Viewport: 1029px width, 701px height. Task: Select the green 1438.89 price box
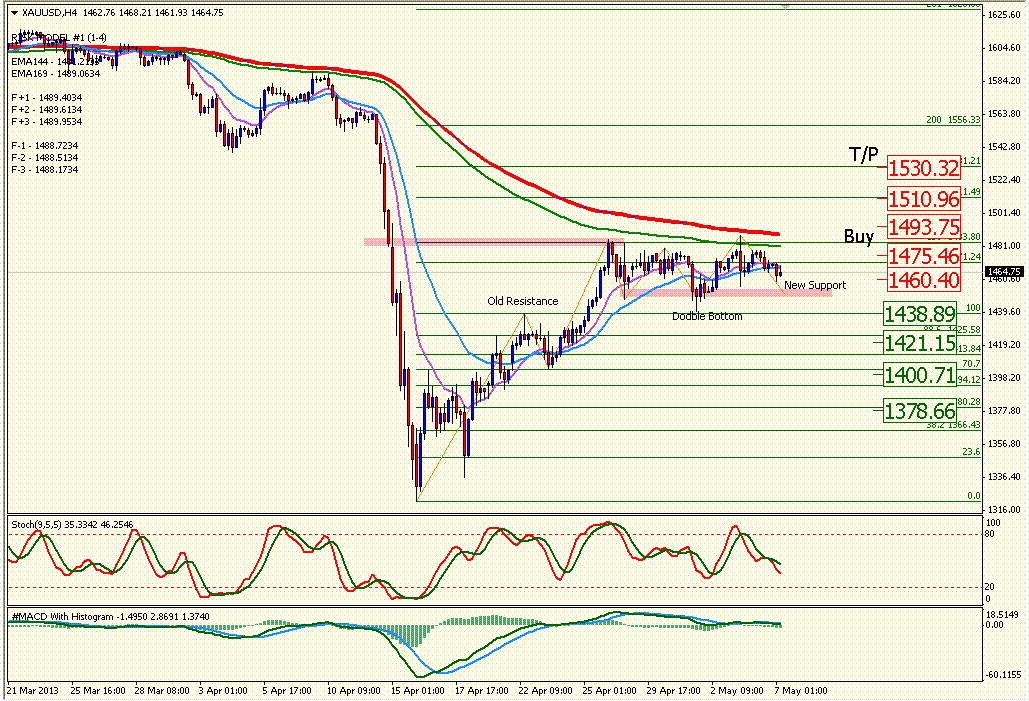[919, 314]
